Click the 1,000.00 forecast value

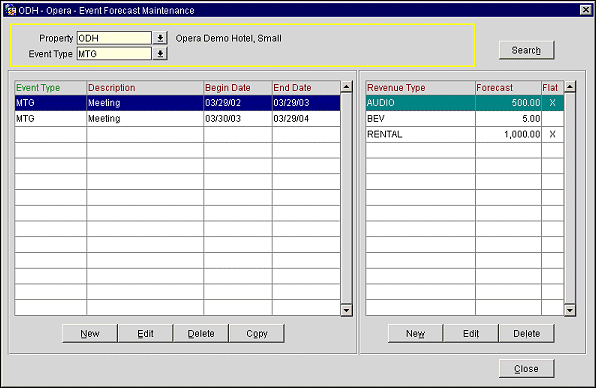[509, 134]
